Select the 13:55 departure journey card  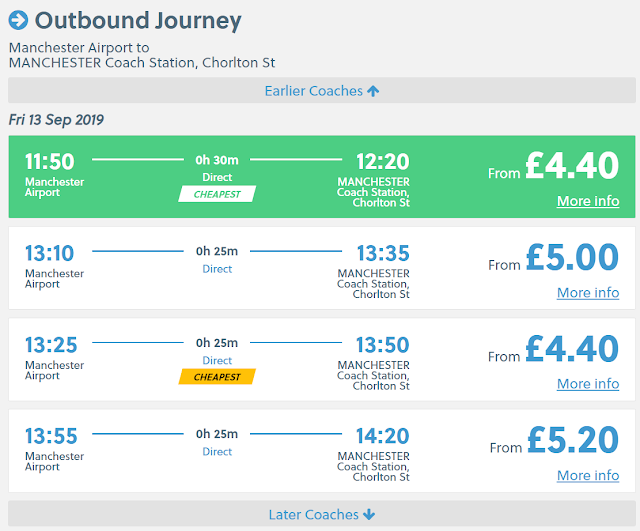320,451
